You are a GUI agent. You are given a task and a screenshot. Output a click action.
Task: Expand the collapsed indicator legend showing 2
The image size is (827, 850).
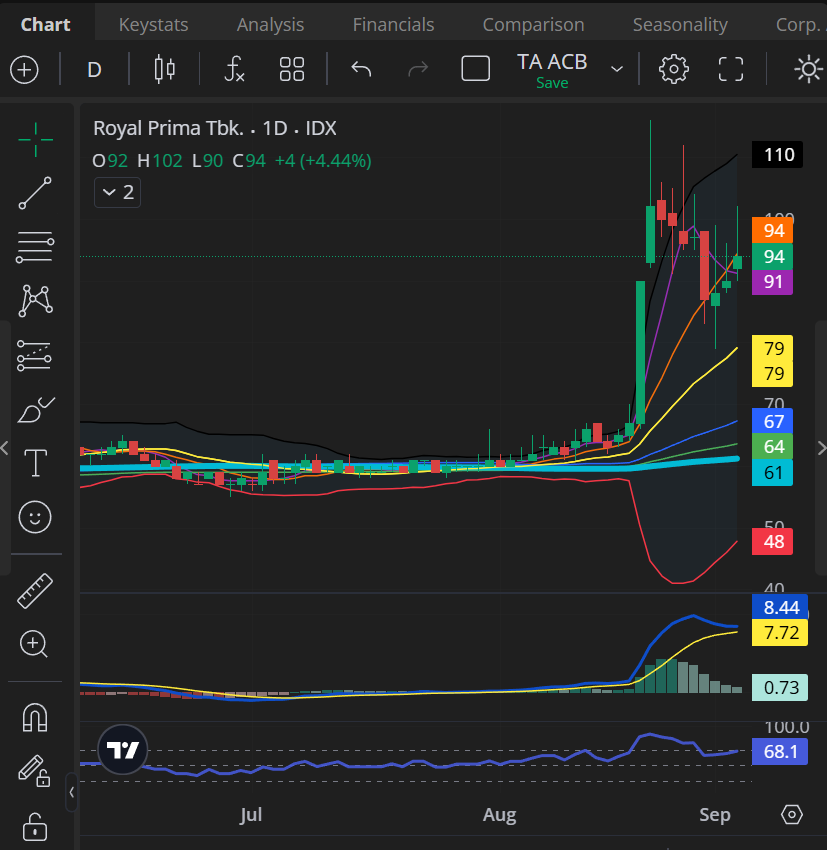click(118, 192)
